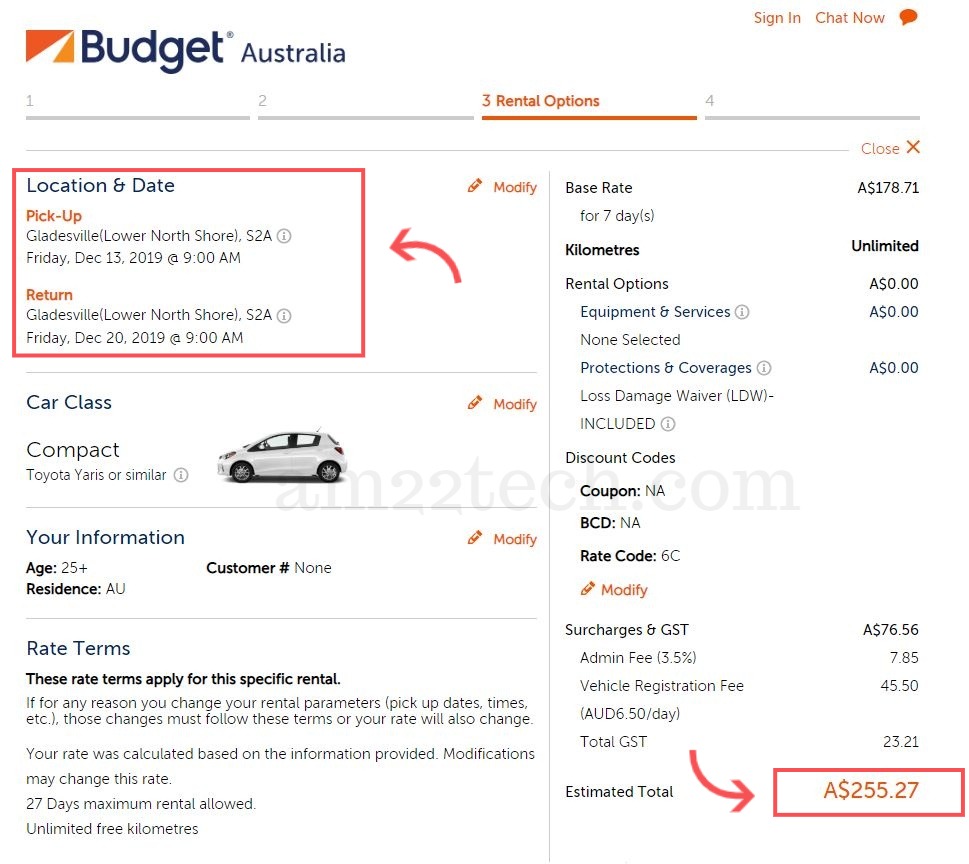
Task: Click the Sign In link
Action: [777, 18]
